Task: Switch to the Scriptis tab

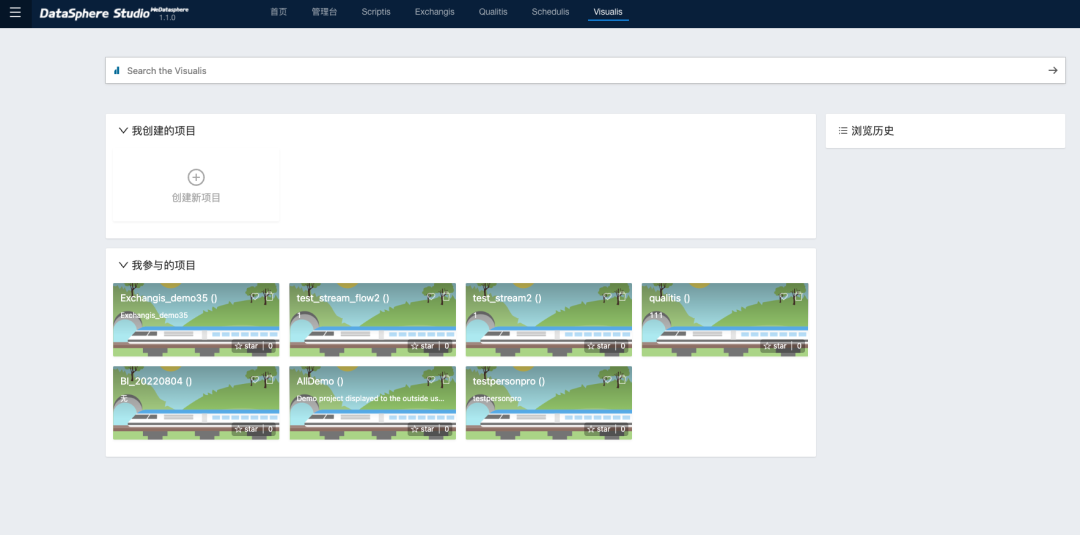Action: 376,12
